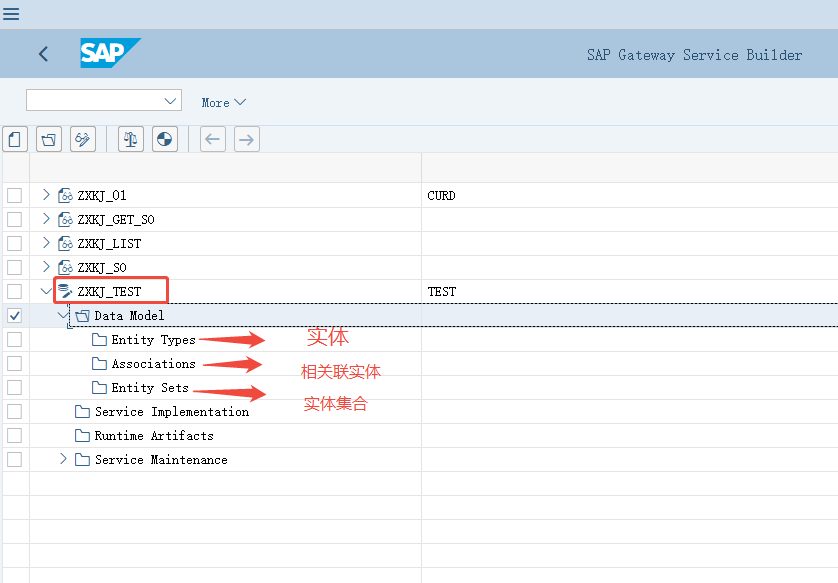Screen dimensions: 838x583
Task: Click the project icon beside ZXKJ_LIST
Action: (65, 244)
